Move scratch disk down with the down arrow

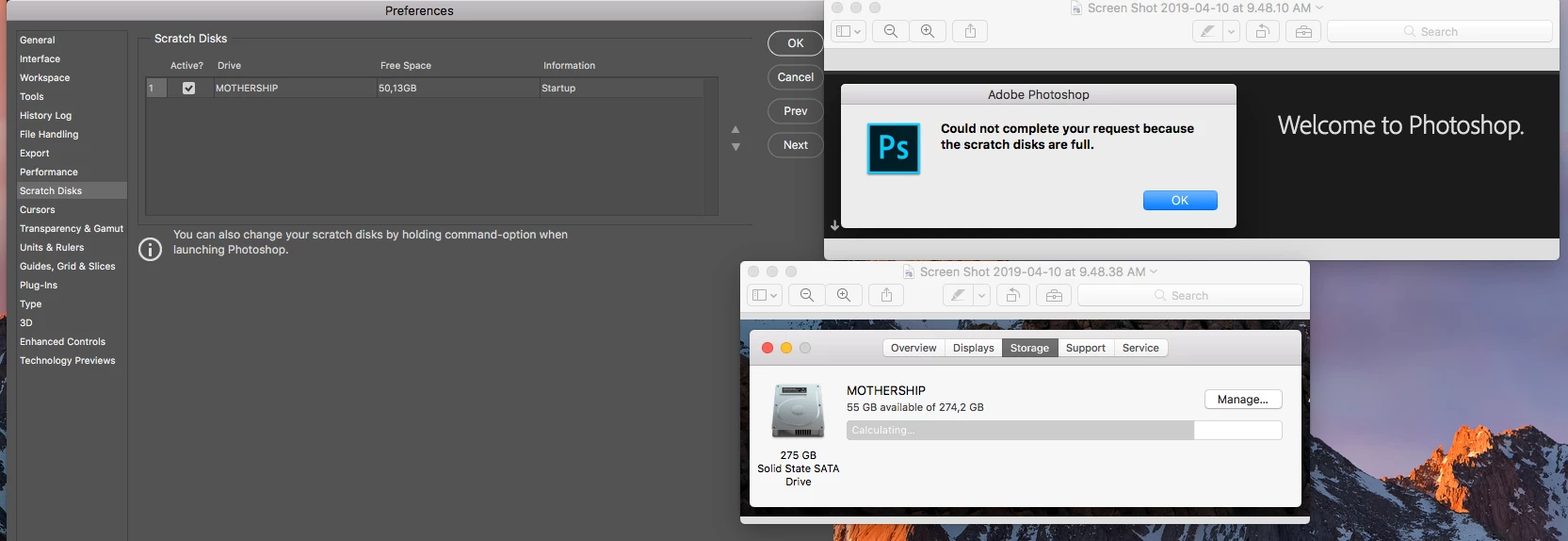coord(736,147)
